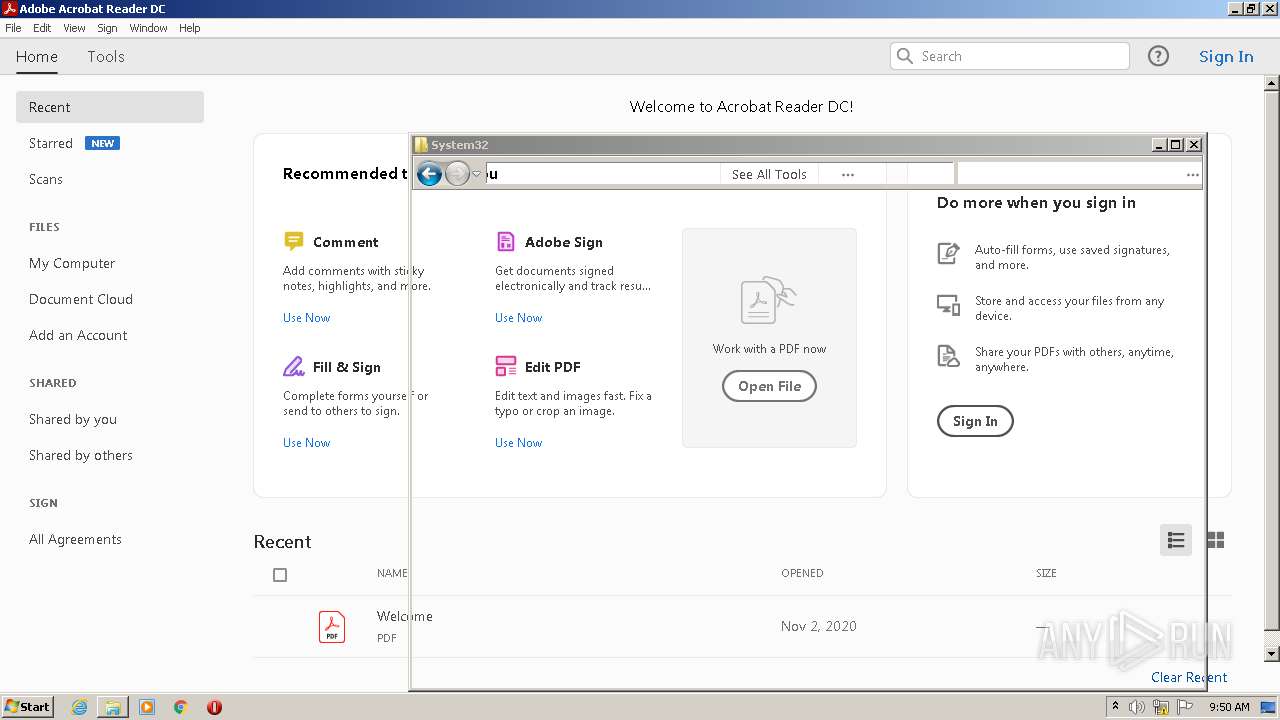Viewport: 1280px width, 720px height.
Task: Select Scans in the sidebar
Action: point(46,179)
